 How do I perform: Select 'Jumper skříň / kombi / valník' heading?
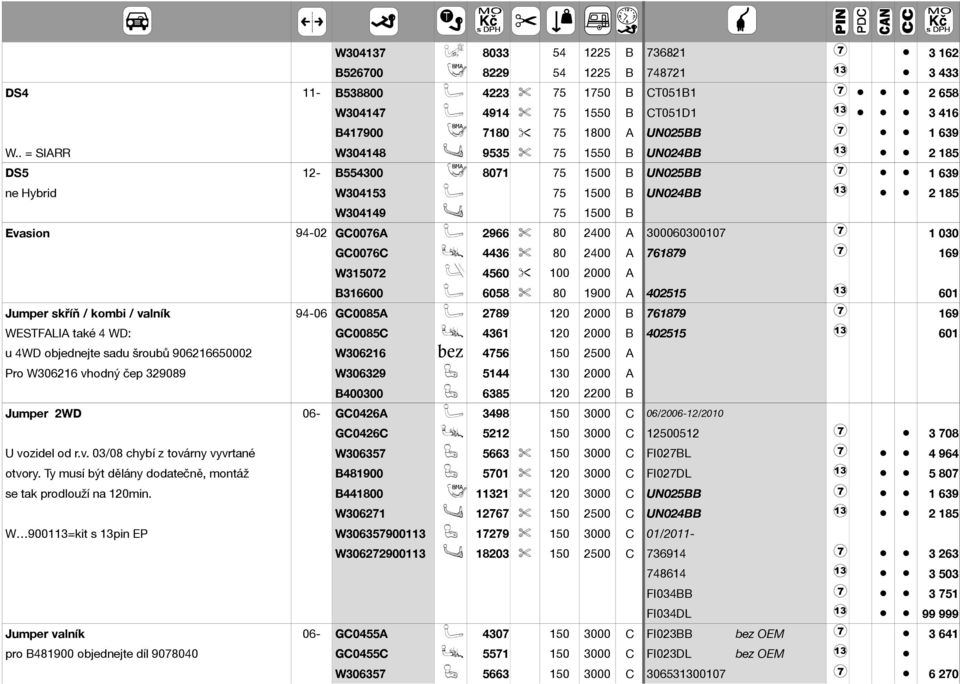pos(88,314)
